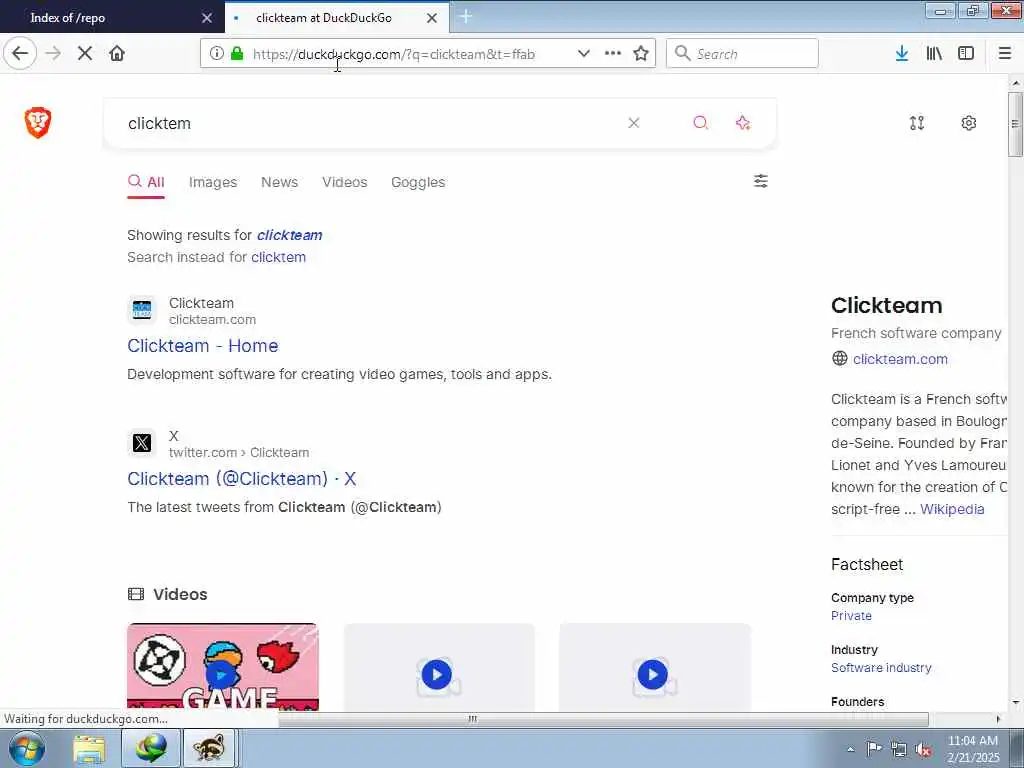1024x768 pixels.
Task: Open a new browser tab
Action: (x=466, y=17)
